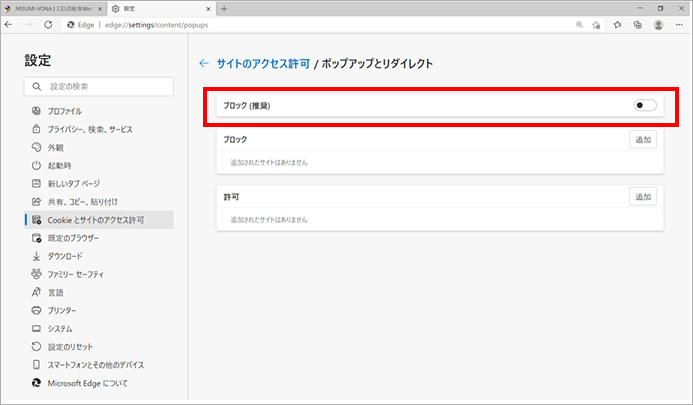Open the Favorites star icon in toolbar
This screenshot has height=405, width=693.
point(617,26)
